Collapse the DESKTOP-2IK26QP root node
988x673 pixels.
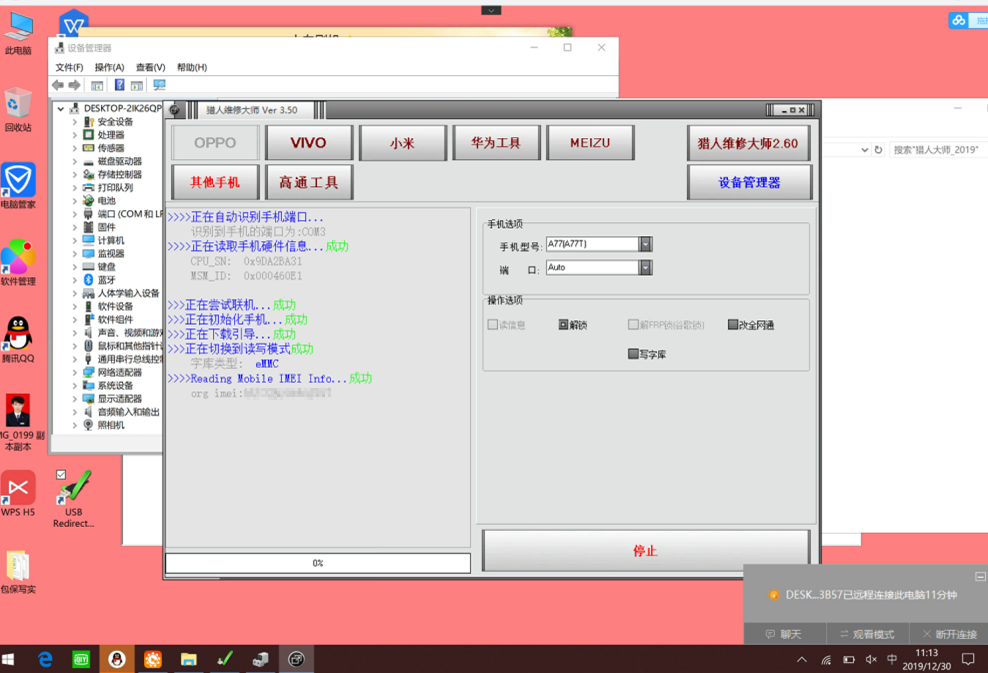click(x=60, y=108)
